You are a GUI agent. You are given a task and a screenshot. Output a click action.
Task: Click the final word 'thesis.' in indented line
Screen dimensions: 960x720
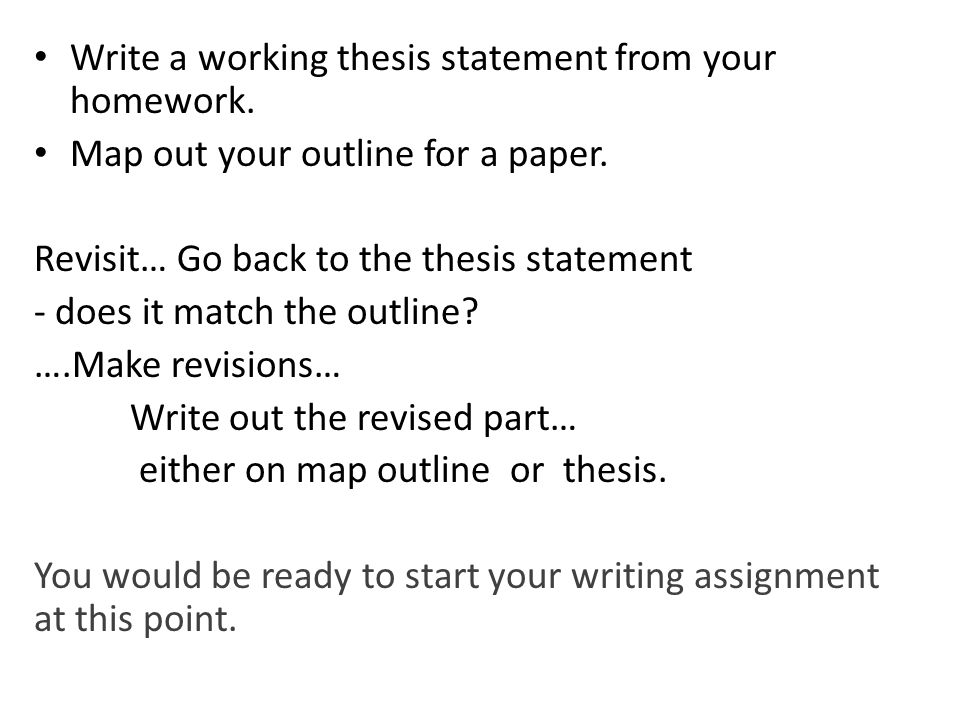tap(615, 470)
